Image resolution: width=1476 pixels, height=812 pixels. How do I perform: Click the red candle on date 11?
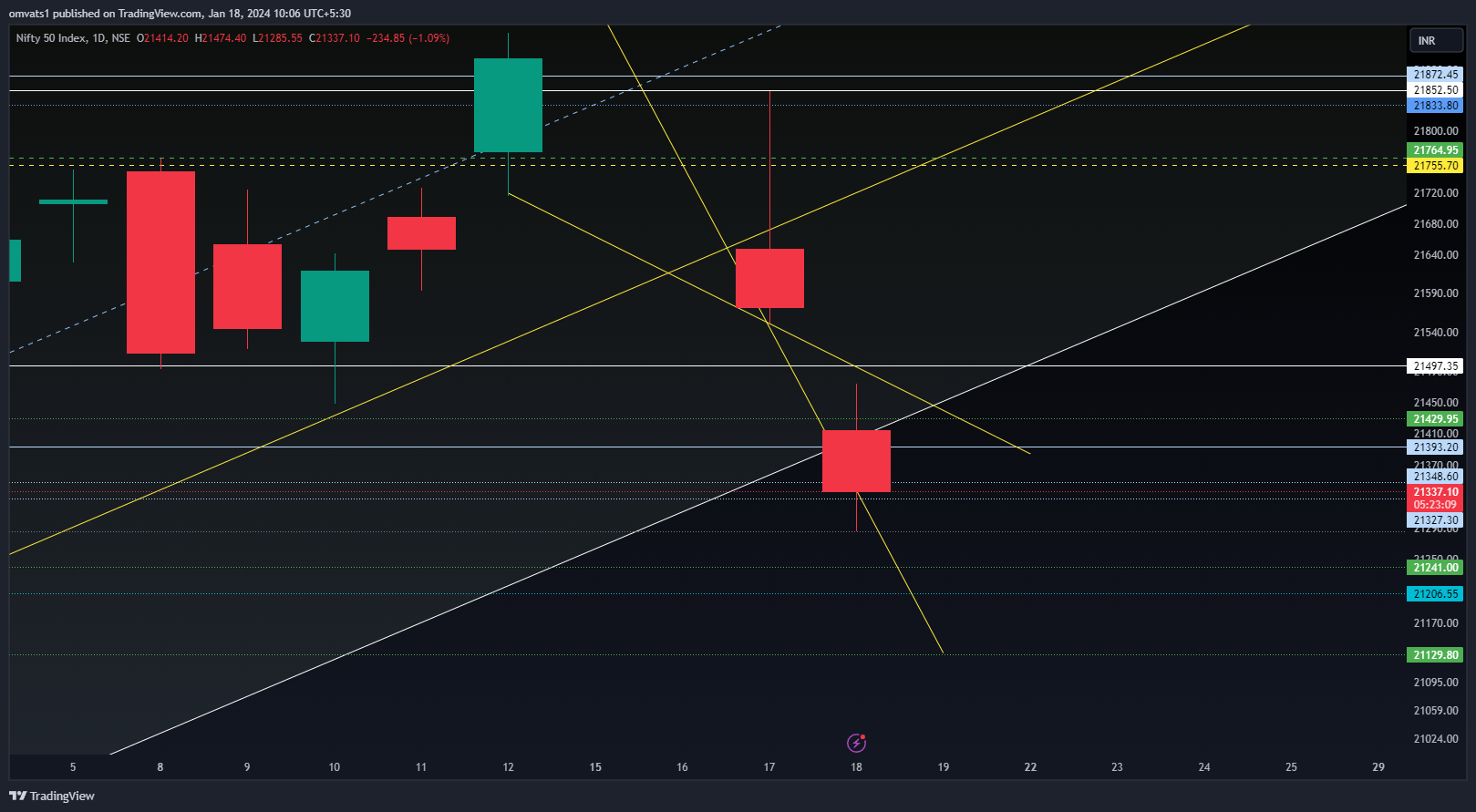coord(421,233)
